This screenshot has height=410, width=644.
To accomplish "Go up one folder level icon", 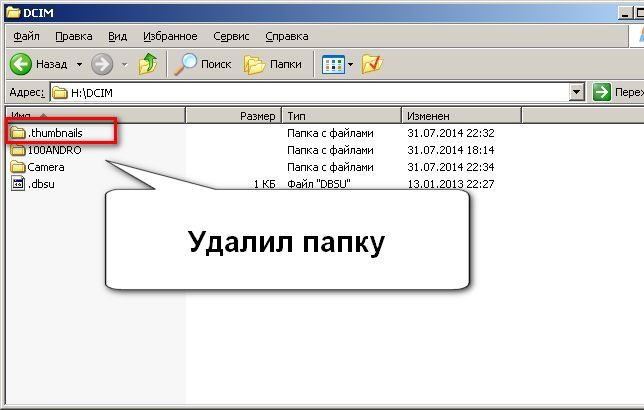I will click(148, 64).
